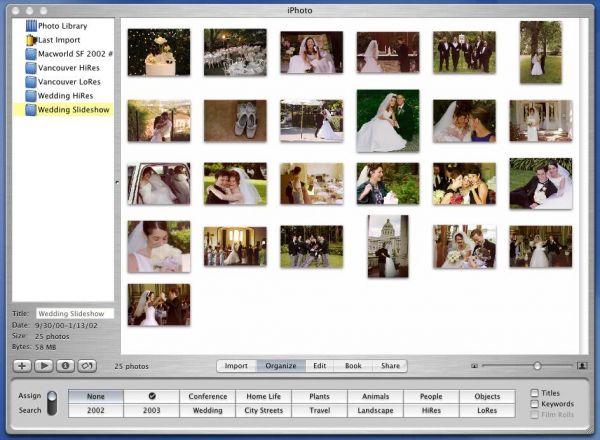600x440 pixels.
Task: Click the Wedding keyword button
Action: point(208,410)
